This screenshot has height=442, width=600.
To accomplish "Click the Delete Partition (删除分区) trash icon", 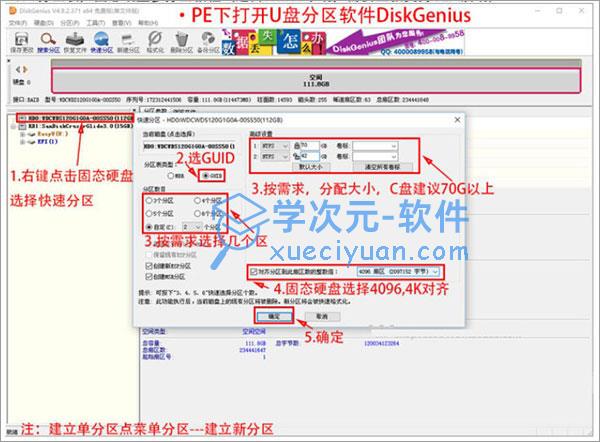I will point(181,42).
